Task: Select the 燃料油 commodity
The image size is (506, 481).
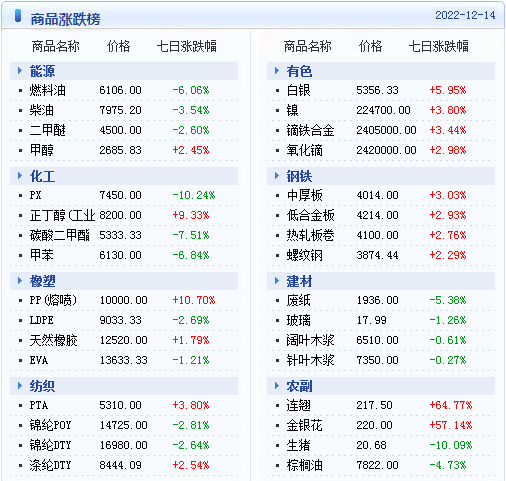Action: [48, 90]
